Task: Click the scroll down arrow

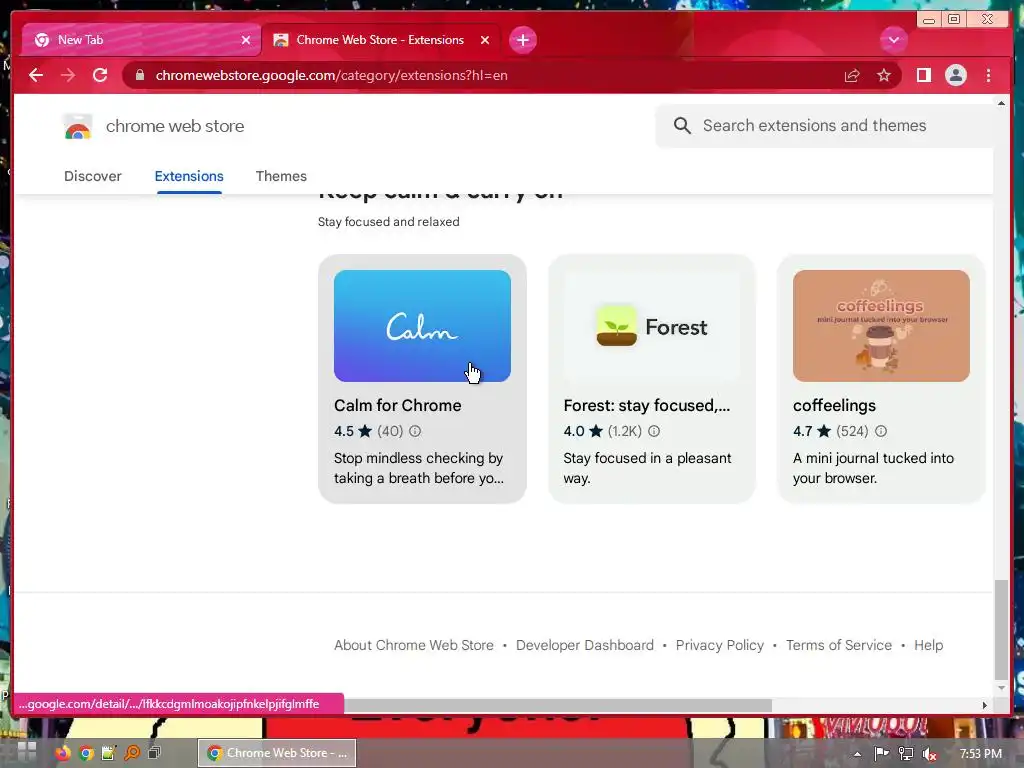Action: tap(1001, 688)
